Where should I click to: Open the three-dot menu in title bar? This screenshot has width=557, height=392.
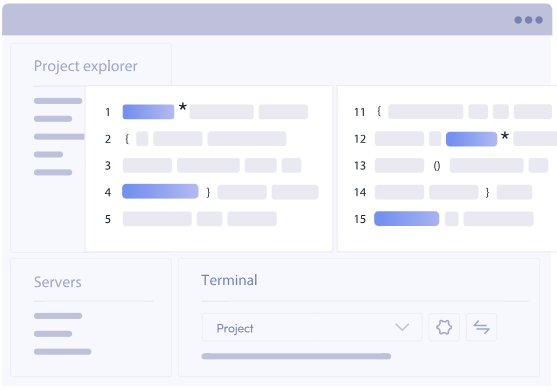click(x=528, y=20)
